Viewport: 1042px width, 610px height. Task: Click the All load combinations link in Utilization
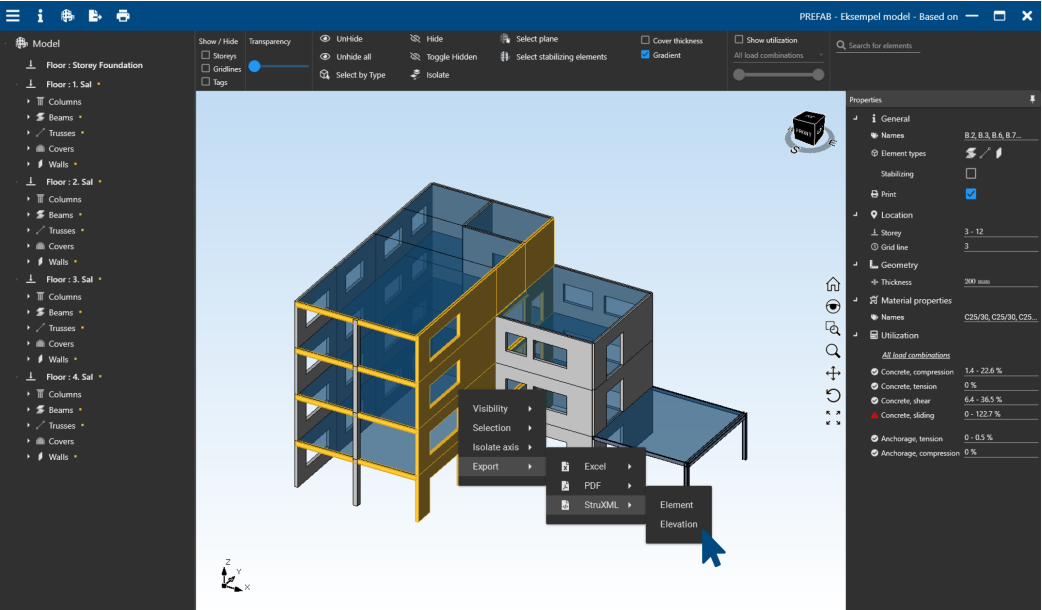point(916,355)
